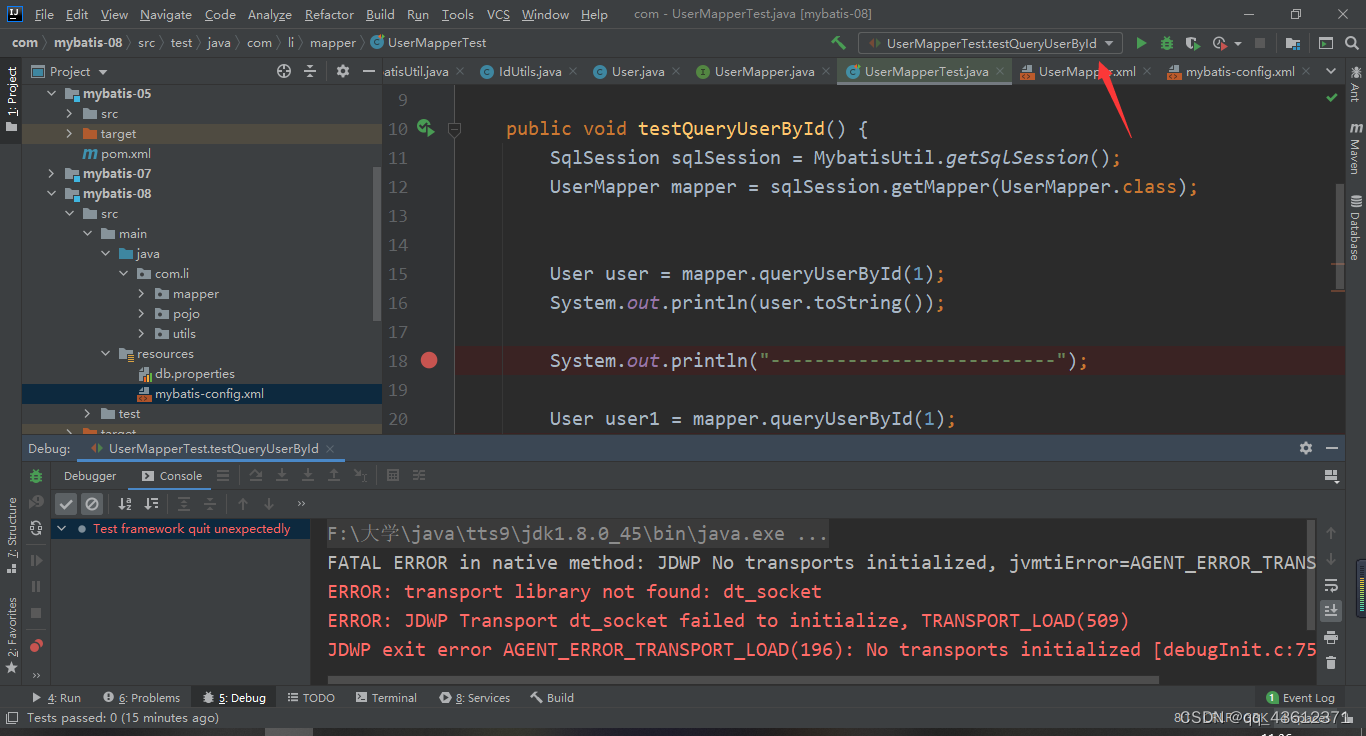Expand the mybatis-07 module
Image resolution: width=1366 pixels, height=736 pixels.
(x=51, y=173)
